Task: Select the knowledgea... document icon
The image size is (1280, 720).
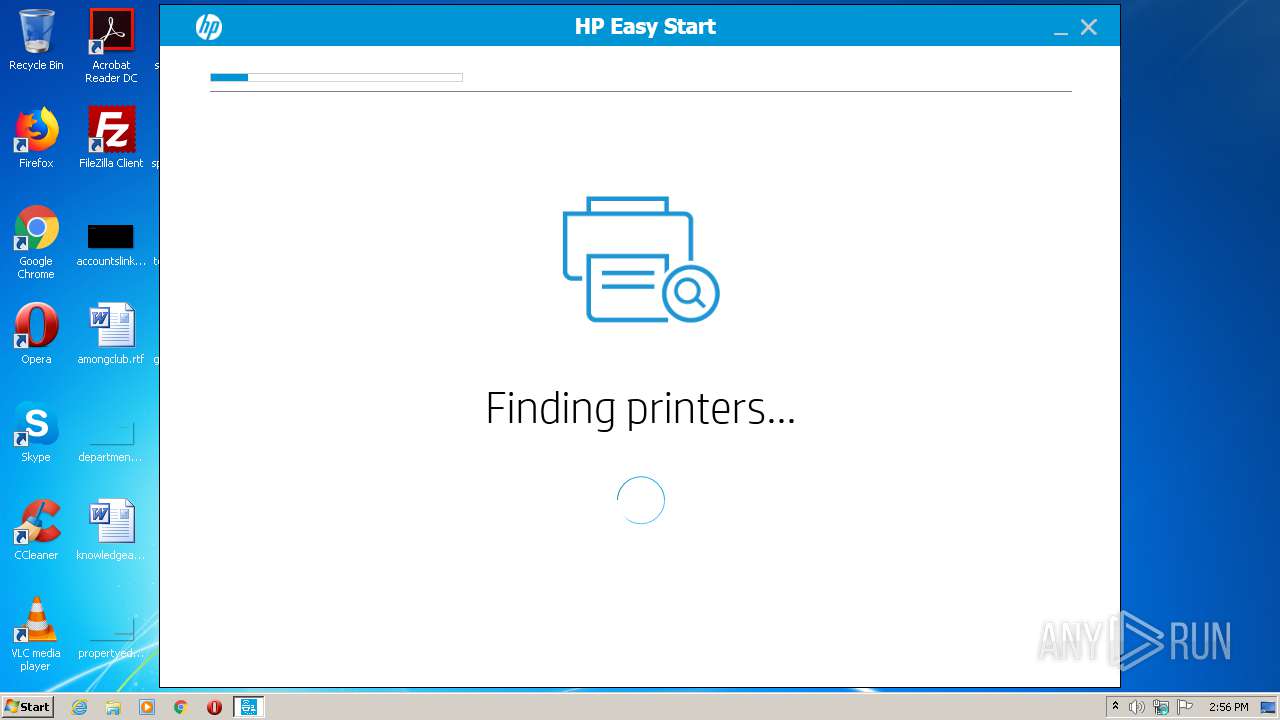Action: point(111,530)
